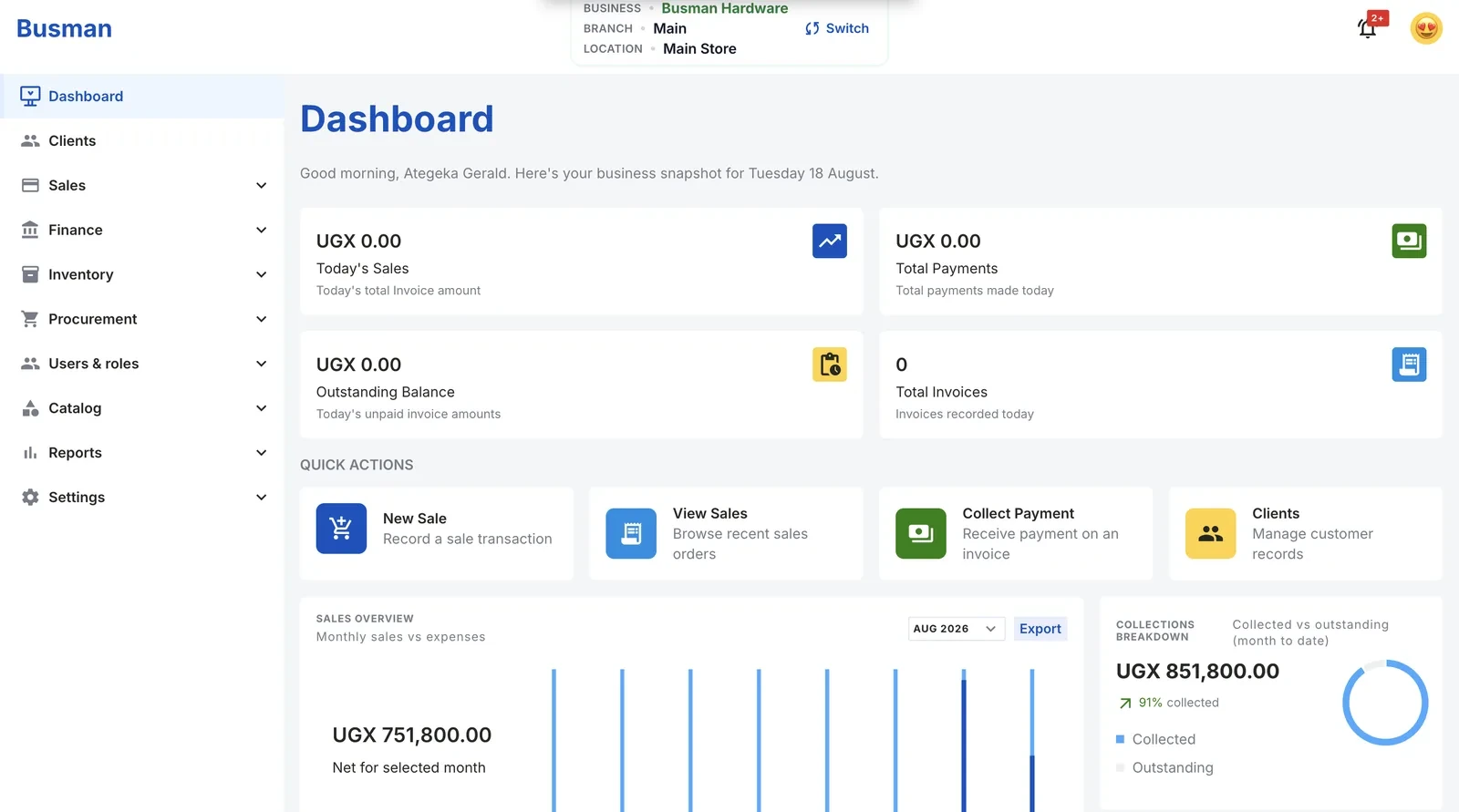The width and height of the screenshot is (1459, 812).
Task: Expand the Procurement menu chevron
Action: (262, 319)
